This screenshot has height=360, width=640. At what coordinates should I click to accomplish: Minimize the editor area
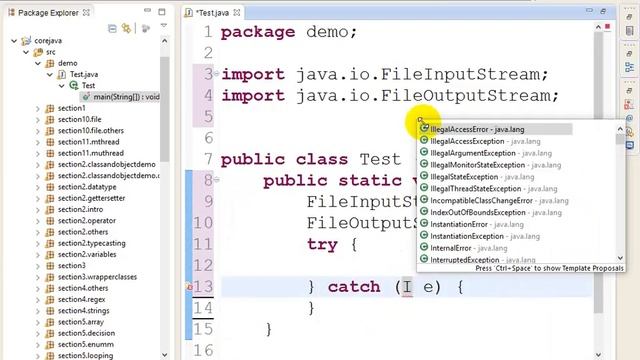click(589, 11)
